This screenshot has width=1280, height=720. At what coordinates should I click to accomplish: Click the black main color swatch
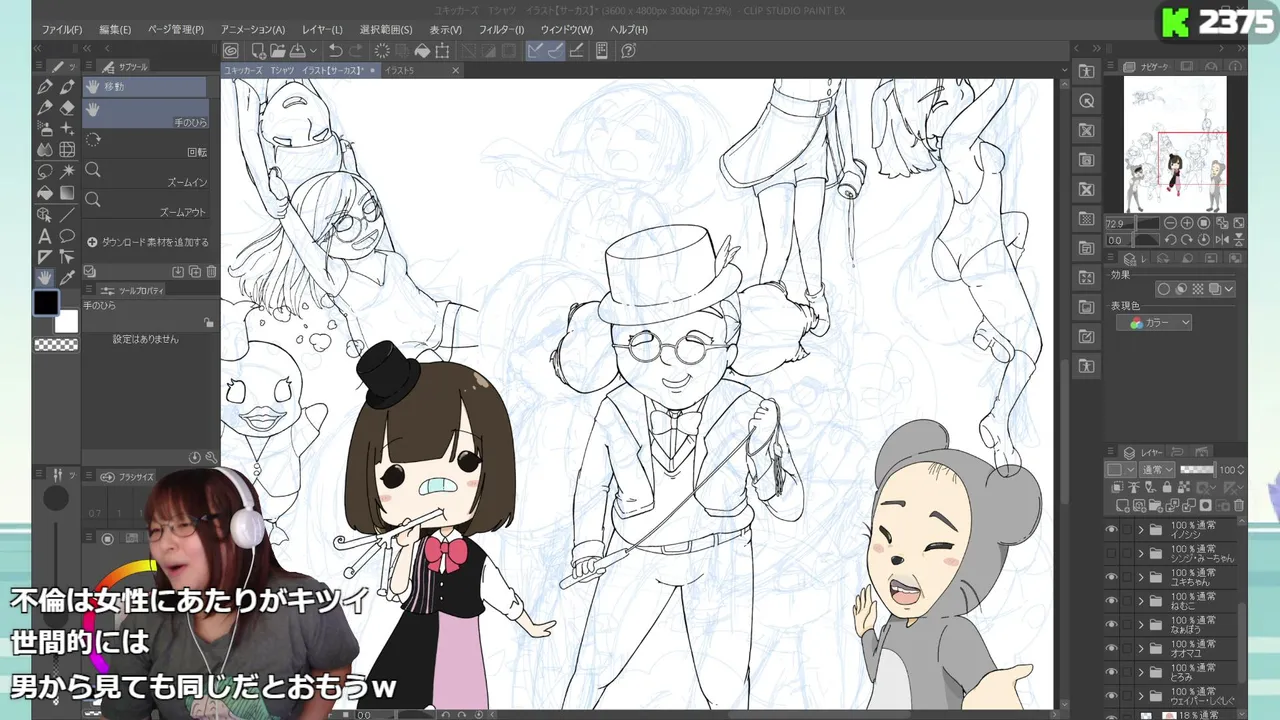coord(46,302)
